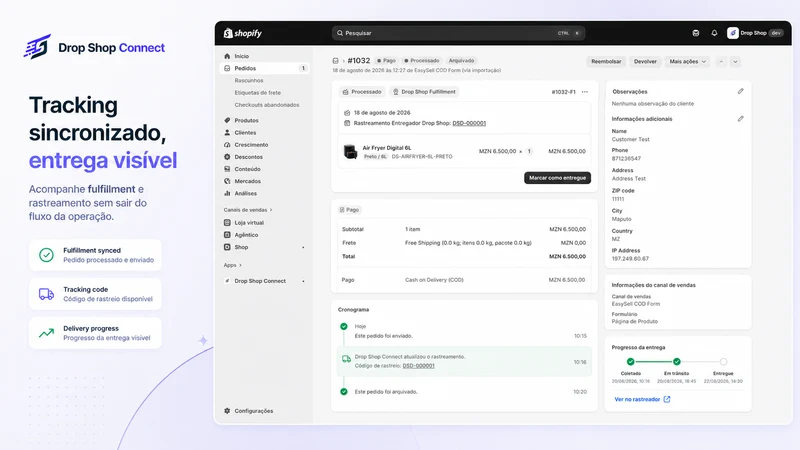Open the notifications bell

(x=714, y=33)
